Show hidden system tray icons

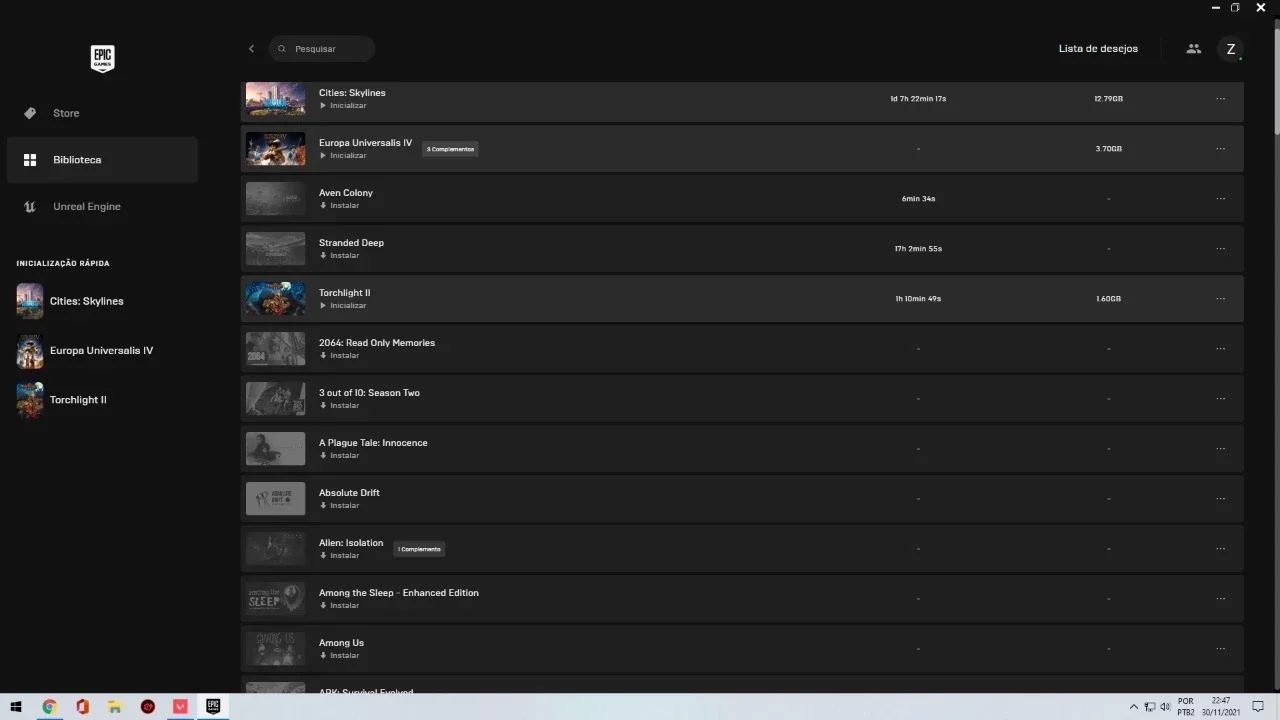(x=1133, y=707)
